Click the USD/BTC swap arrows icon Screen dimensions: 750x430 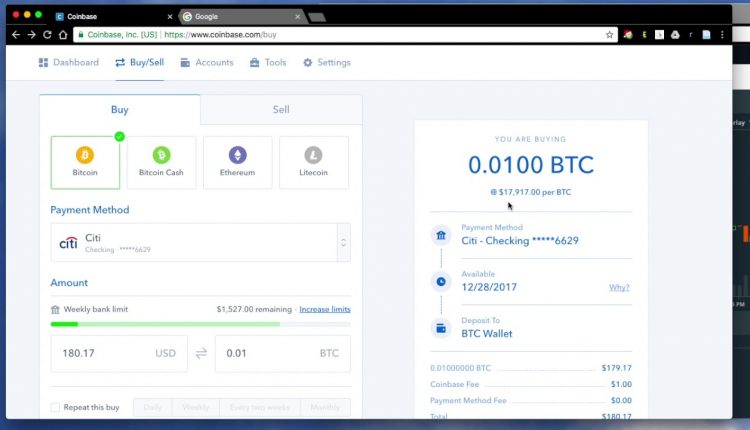pyautogui.click(x=201, y=353)
